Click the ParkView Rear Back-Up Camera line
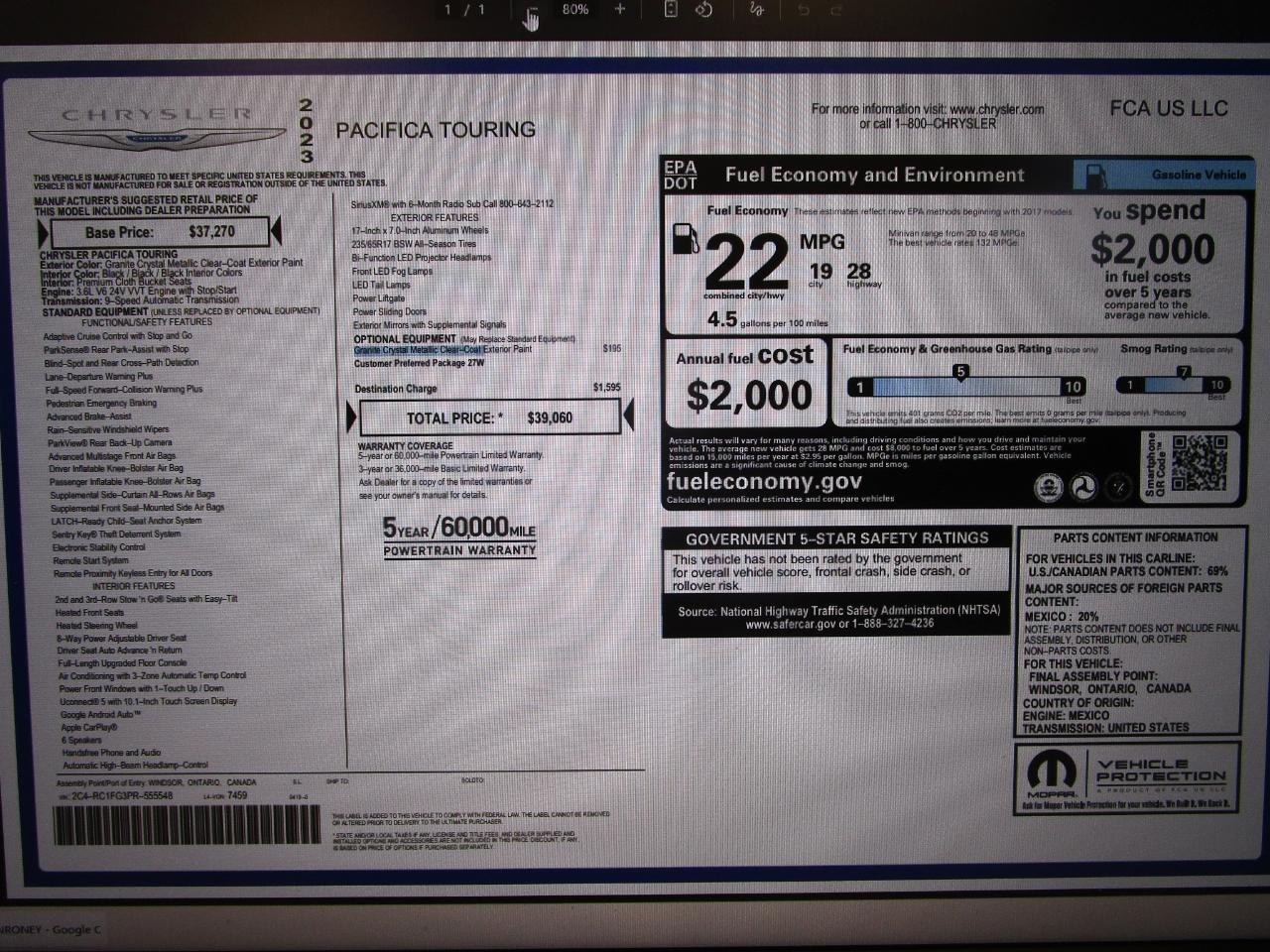The image size is (1270, 952). coord(110,442)
